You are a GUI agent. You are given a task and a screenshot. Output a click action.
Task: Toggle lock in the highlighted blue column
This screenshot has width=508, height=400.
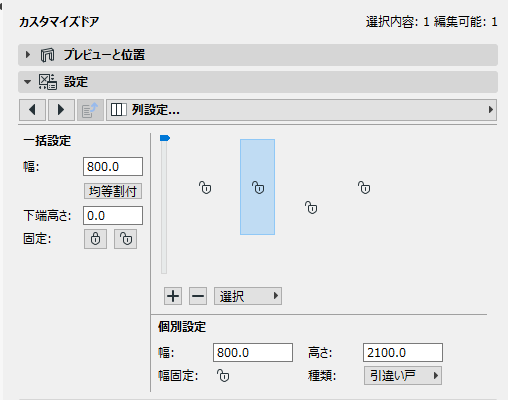point(258,188)
